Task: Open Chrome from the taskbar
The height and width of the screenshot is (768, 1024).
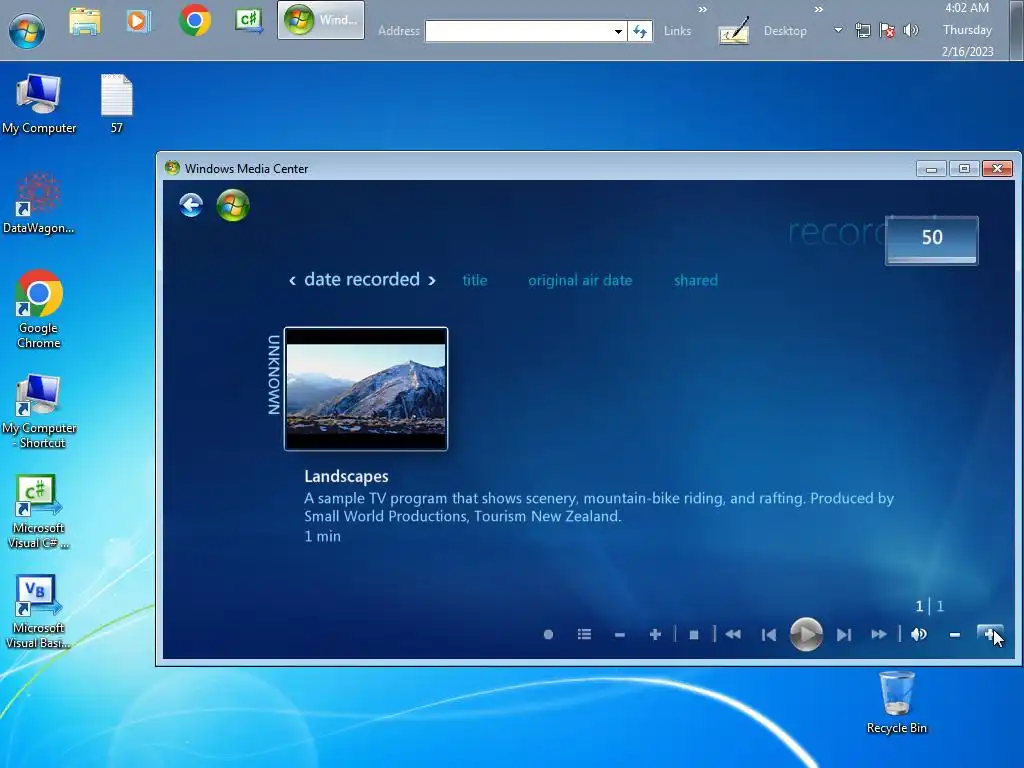Action: click(x=195, y=20)
